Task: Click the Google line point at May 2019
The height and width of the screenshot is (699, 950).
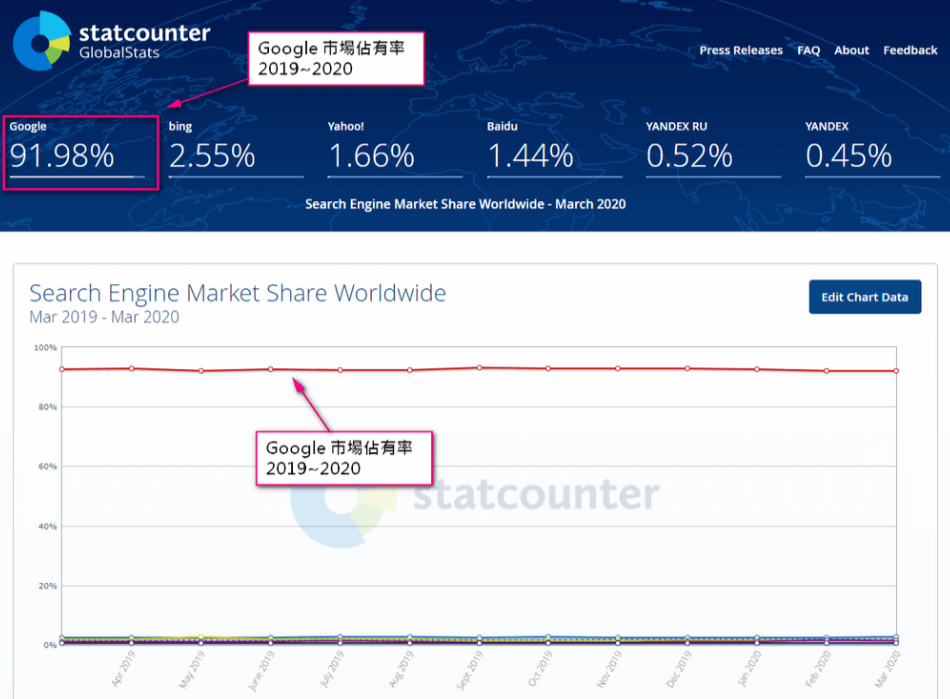Action: coord(201,371)
